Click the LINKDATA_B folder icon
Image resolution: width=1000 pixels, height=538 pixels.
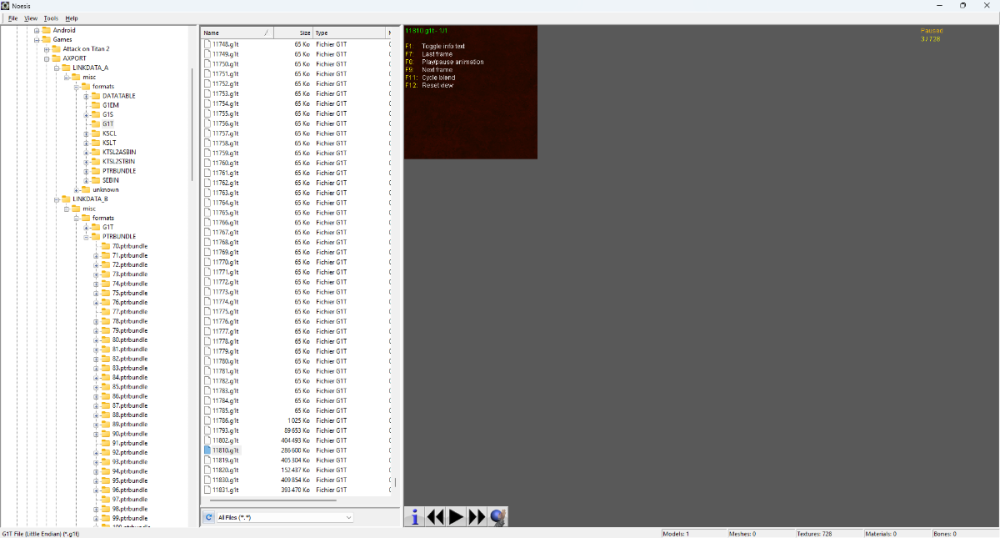pyautogui.click(x=66, y=199)
